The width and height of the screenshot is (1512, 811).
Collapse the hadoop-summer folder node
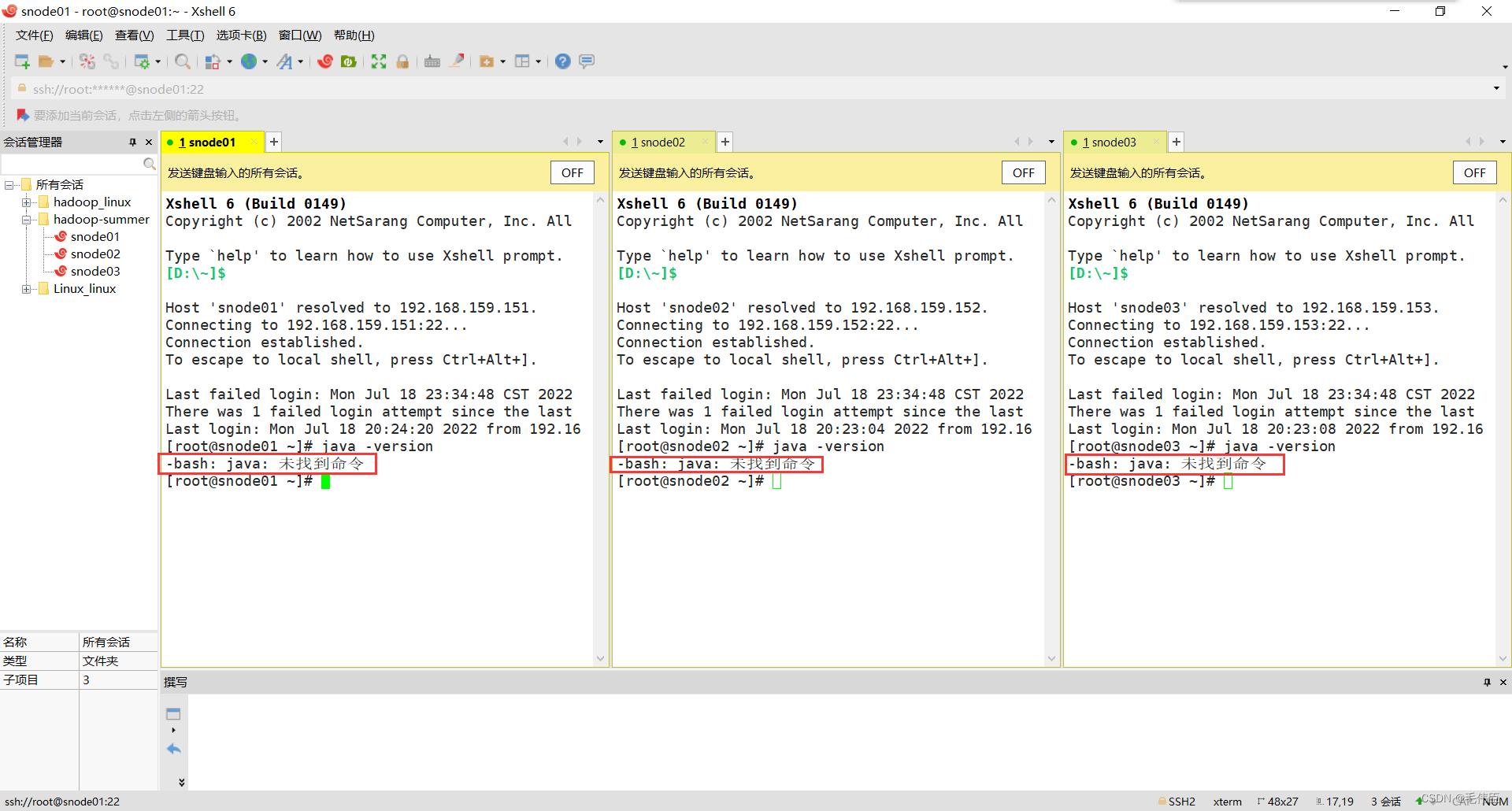click(26, 220)
